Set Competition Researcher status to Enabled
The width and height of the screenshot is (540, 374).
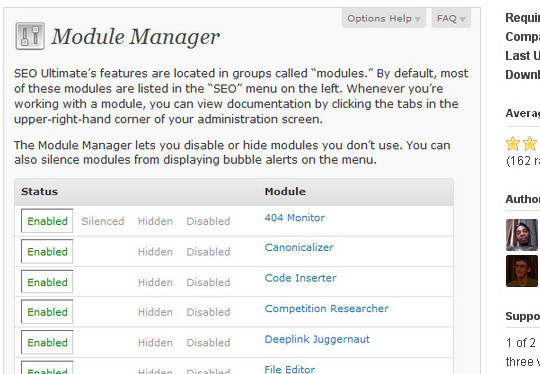tap(47, 312)
